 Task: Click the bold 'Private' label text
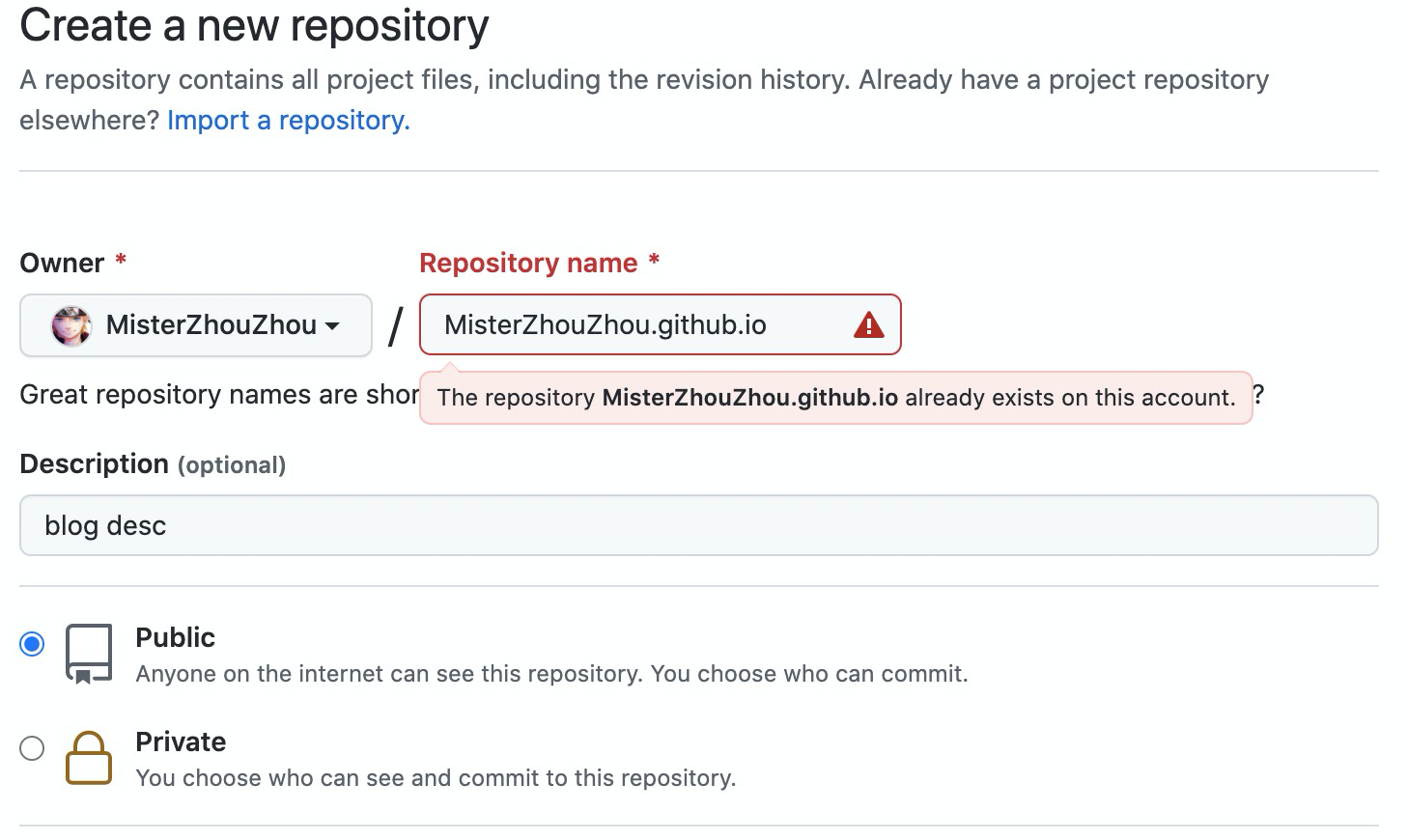click(181, 742)
